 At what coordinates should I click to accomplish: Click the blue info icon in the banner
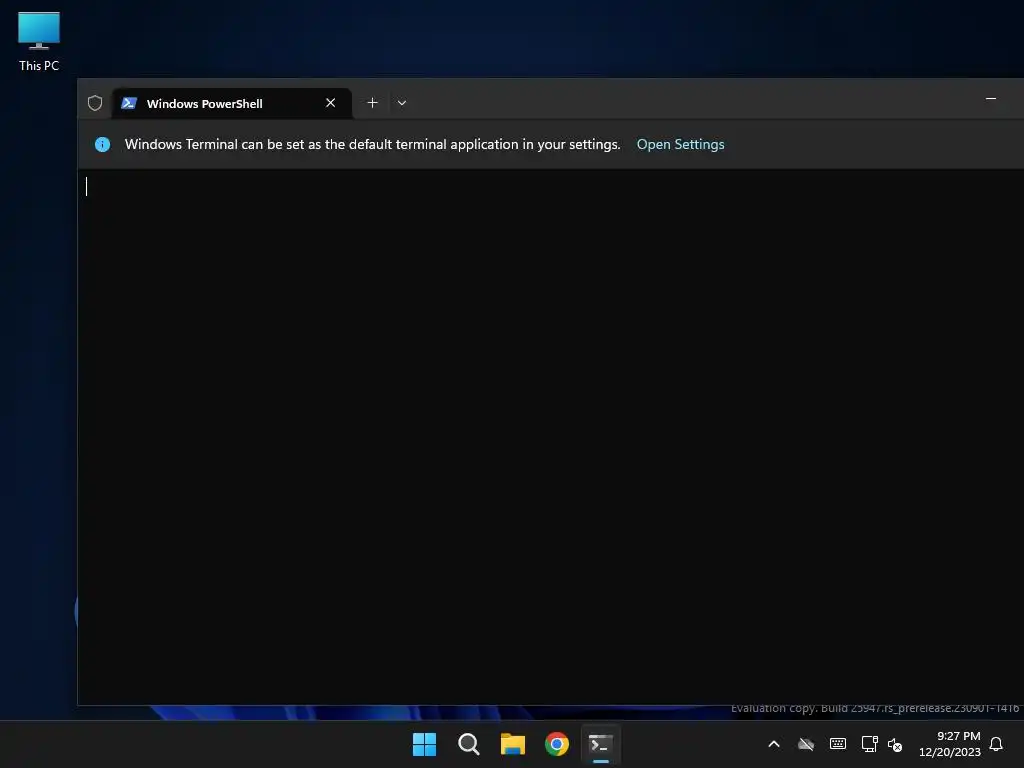coord(103,144)
